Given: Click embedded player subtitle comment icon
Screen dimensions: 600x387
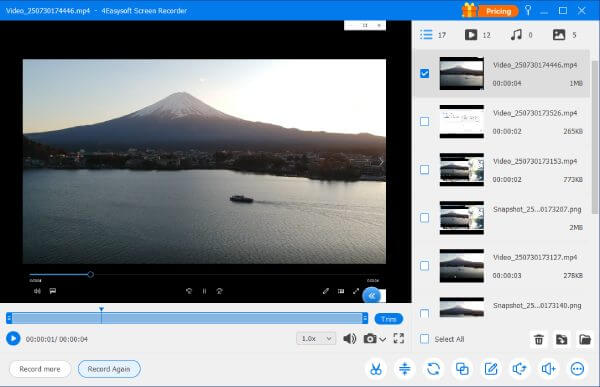Looking at the screenshot, I should [x=53, y=291].
